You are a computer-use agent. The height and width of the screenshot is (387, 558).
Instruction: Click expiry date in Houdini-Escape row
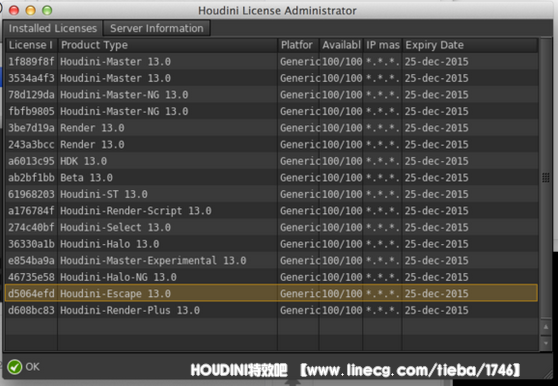[437, 294]
